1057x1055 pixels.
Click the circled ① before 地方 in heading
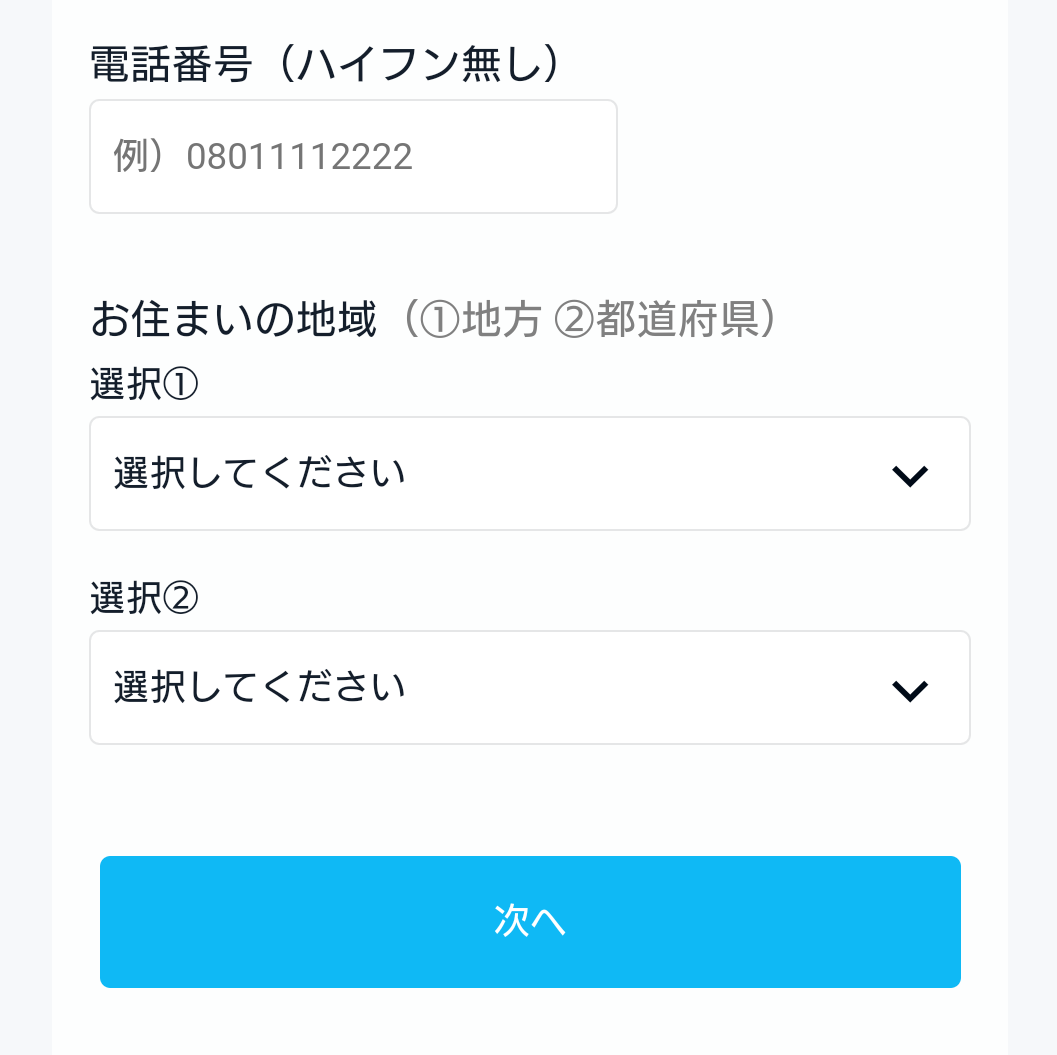440,321
